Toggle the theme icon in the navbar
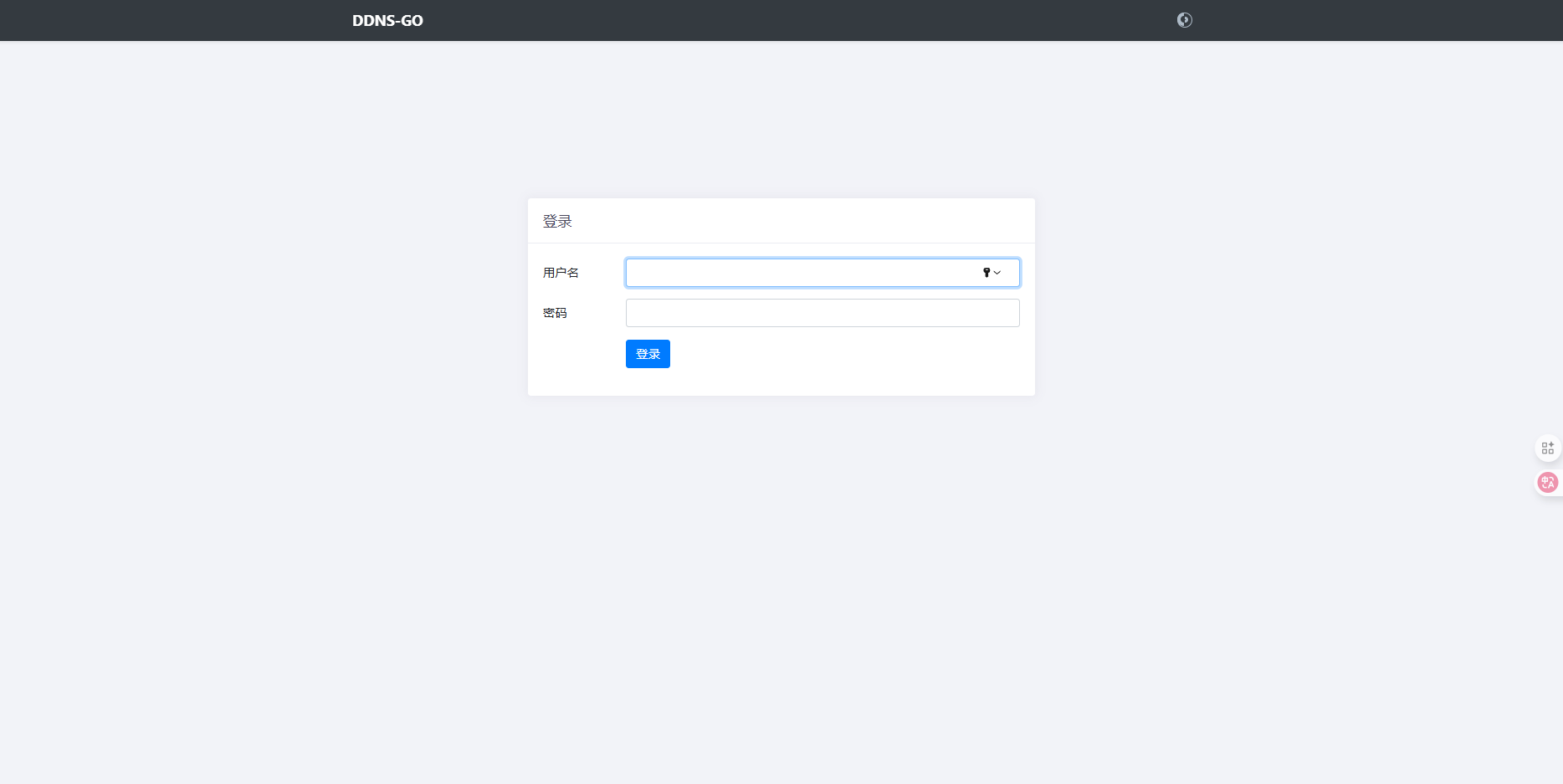 [x=1184, y=20]
